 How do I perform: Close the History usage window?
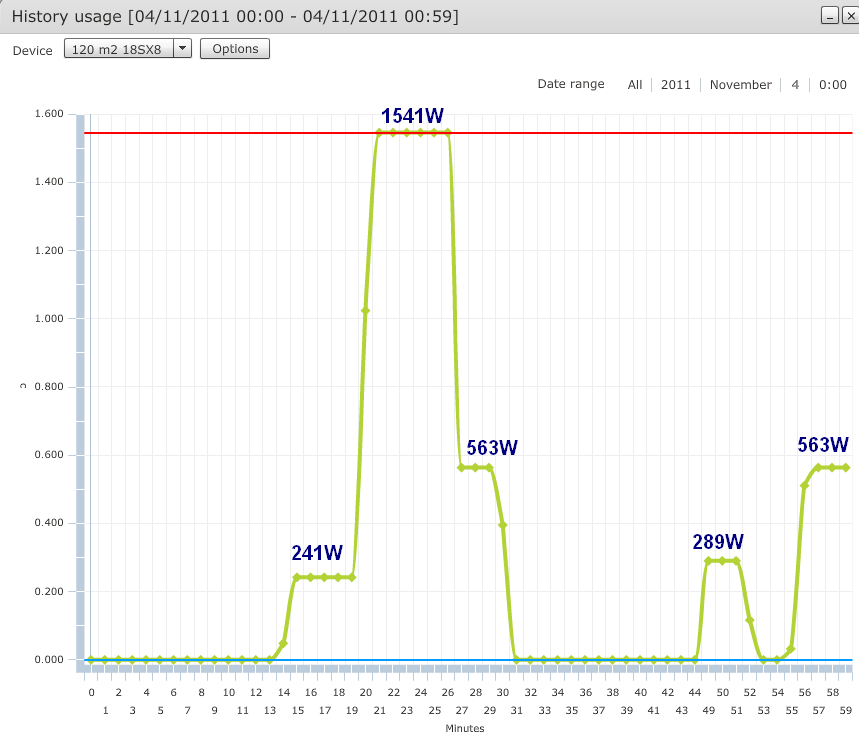[x=849, y=16]
